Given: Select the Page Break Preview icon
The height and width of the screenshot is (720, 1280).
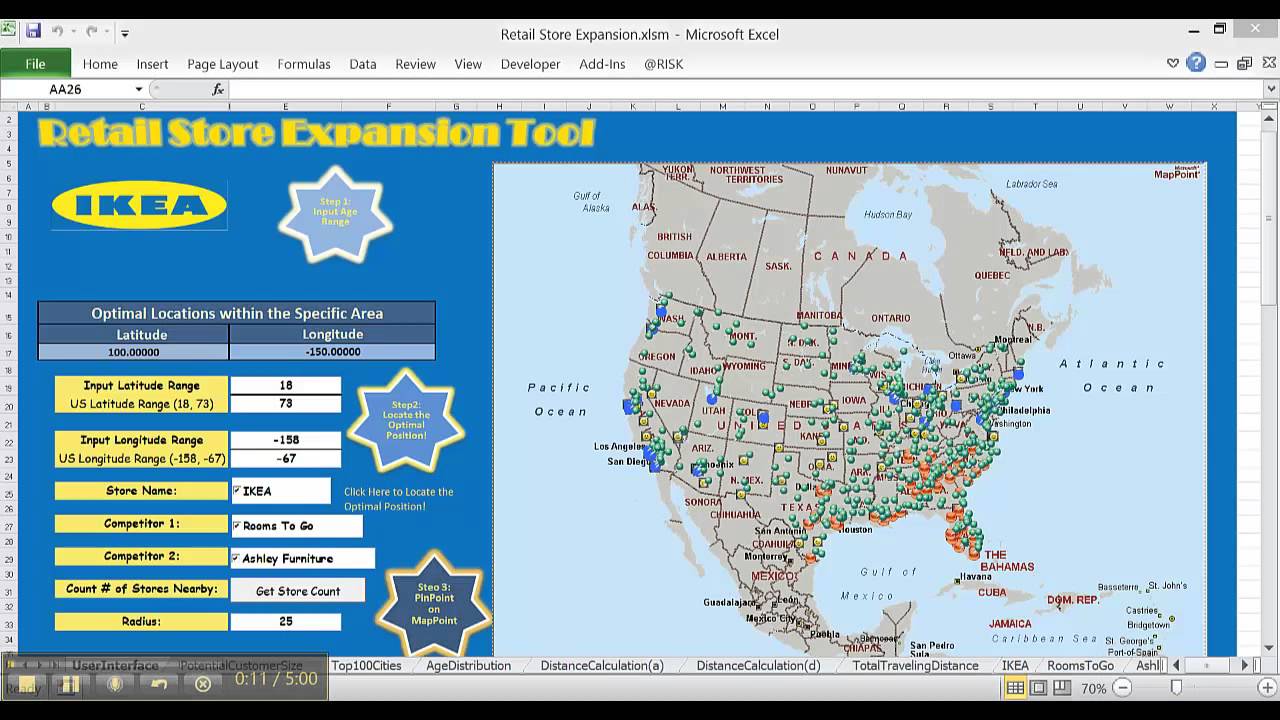Looking at the screenshot, I should point(1062,688).
